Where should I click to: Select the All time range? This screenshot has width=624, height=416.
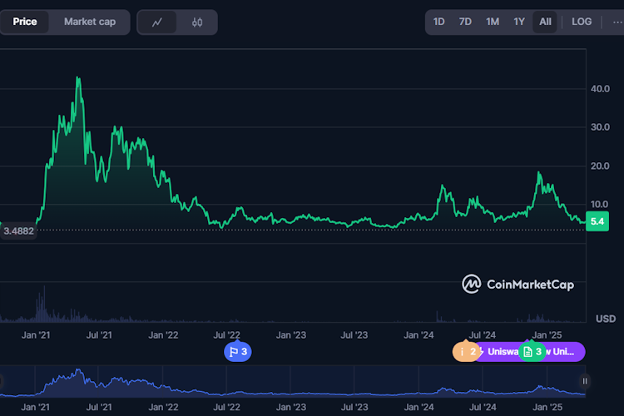(x=545, y=22)
